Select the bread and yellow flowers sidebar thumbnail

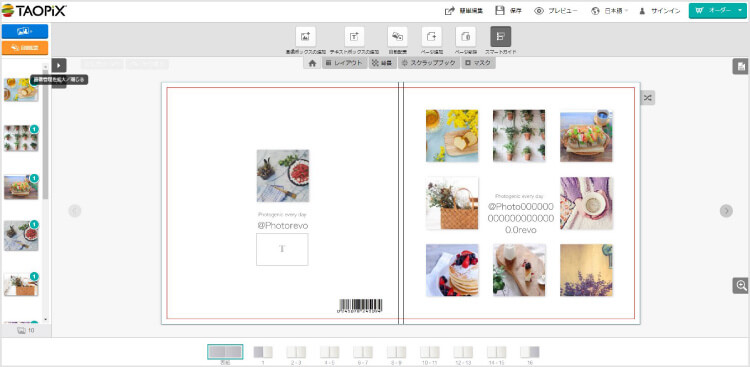21,89
